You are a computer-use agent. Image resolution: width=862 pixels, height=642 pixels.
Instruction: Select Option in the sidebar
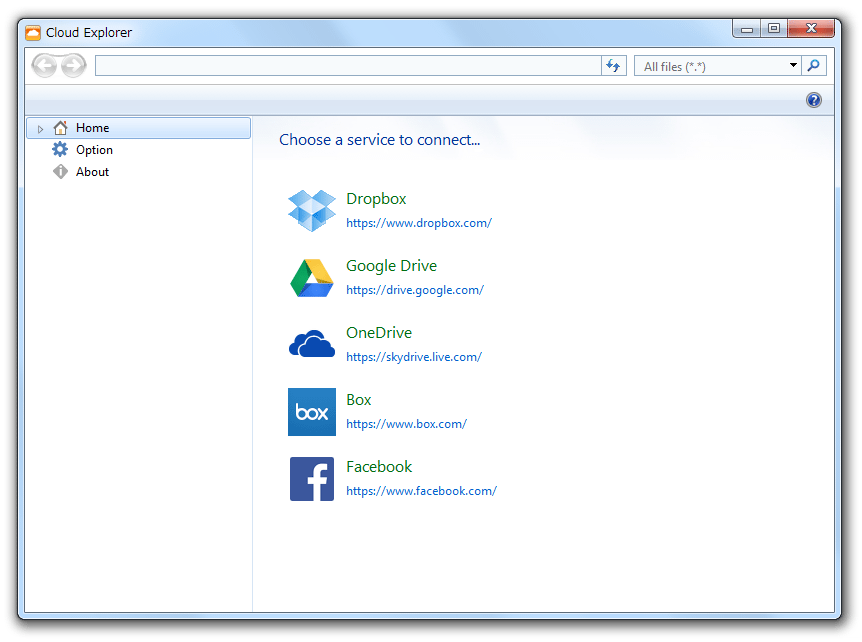94,150
